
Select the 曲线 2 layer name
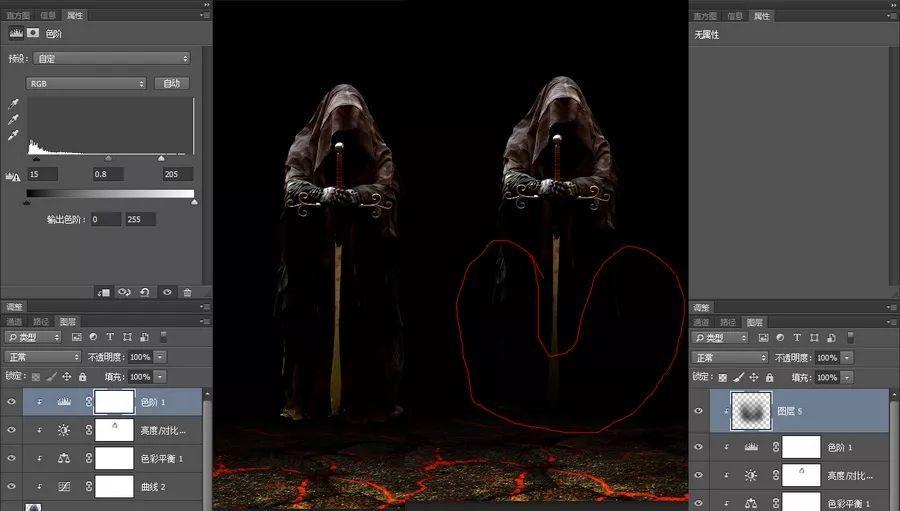153,487
